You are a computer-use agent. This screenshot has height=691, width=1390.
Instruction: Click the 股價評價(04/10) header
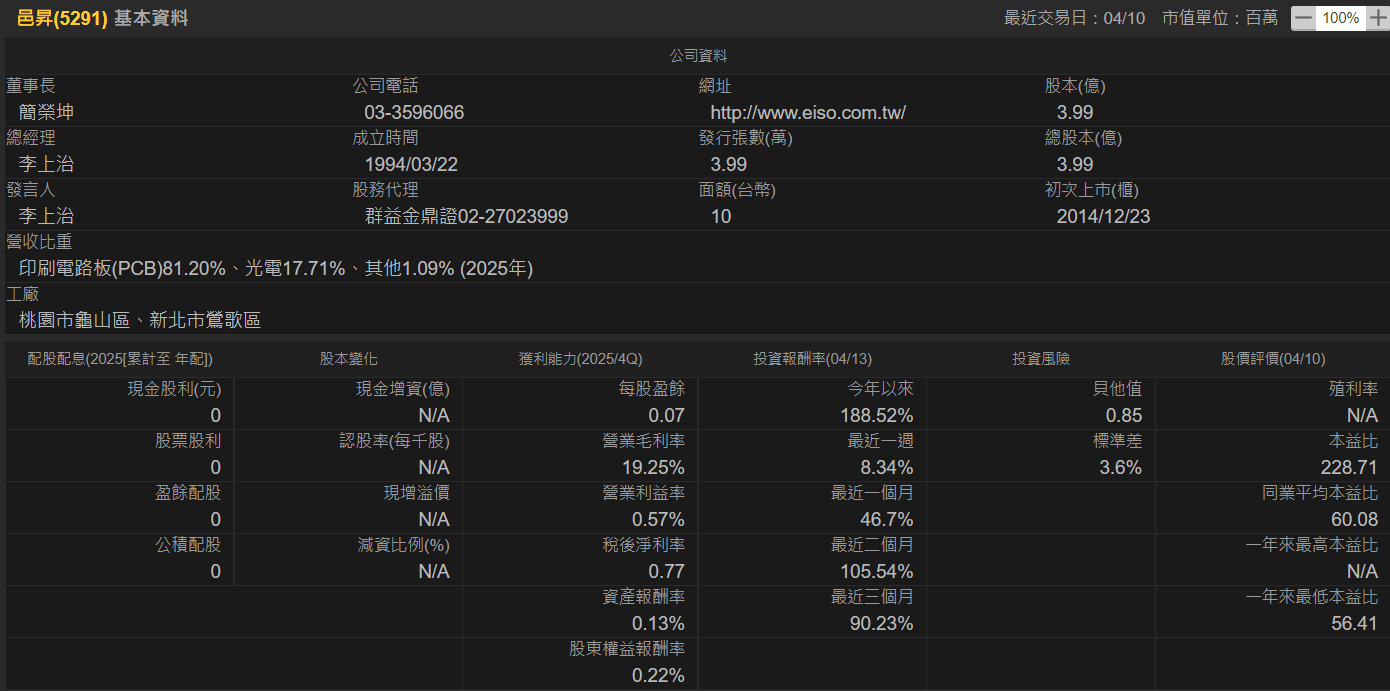pos(1273,358)
